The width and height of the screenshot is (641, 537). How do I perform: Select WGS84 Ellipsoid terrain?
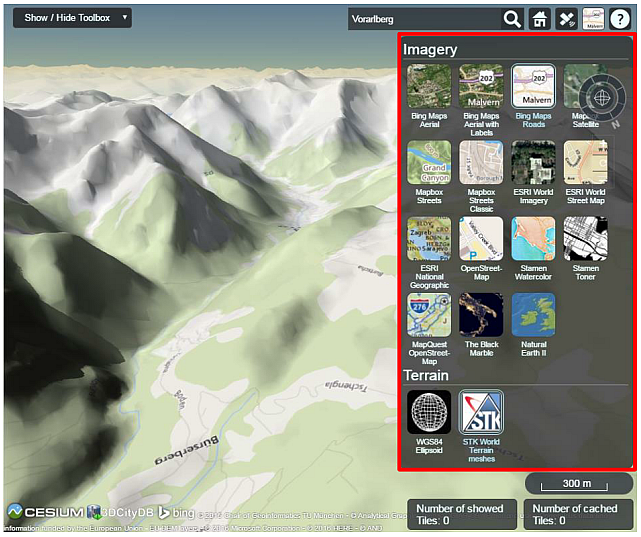tap(429, 412)
